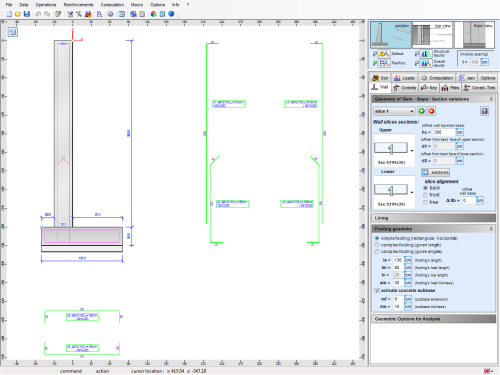
Task: Click the sections button
Action: (x=435, y=172)
